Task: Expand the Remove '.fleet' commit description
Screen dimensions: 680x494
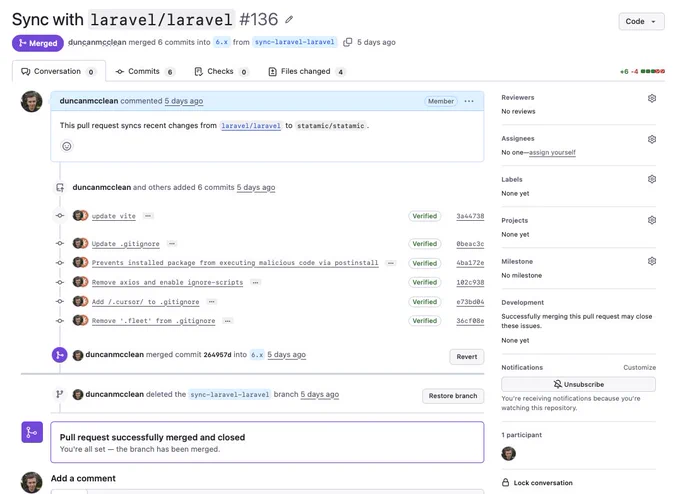Action: pos(228,321)
